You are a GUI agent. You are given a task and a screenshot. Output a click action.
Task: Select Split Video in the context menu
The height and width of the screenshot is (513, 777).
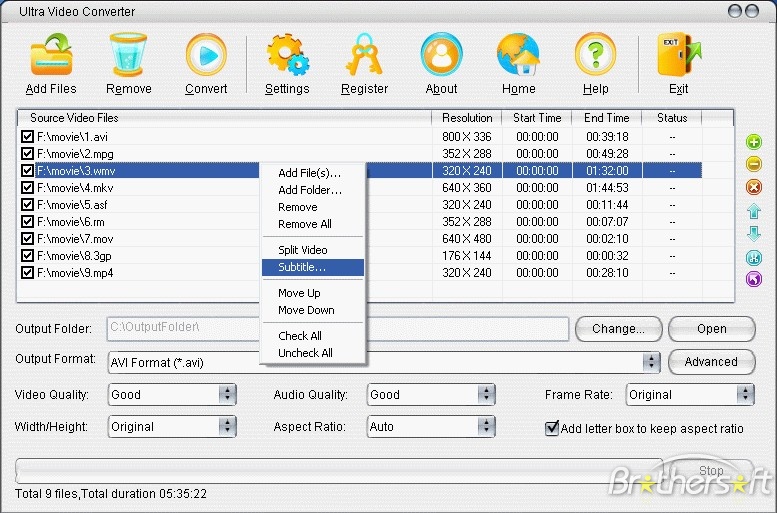(x=313, y=250)
